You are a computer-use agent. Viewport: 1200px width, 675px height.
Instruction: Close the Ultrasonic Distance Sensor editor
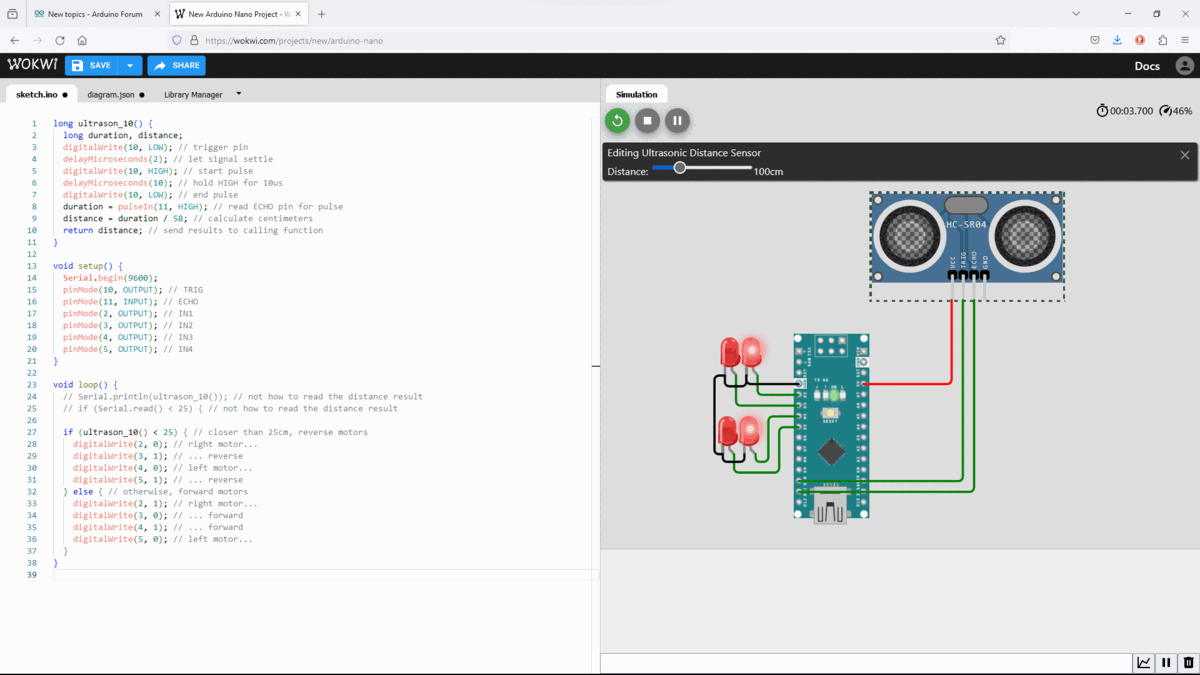[1184, 155]
